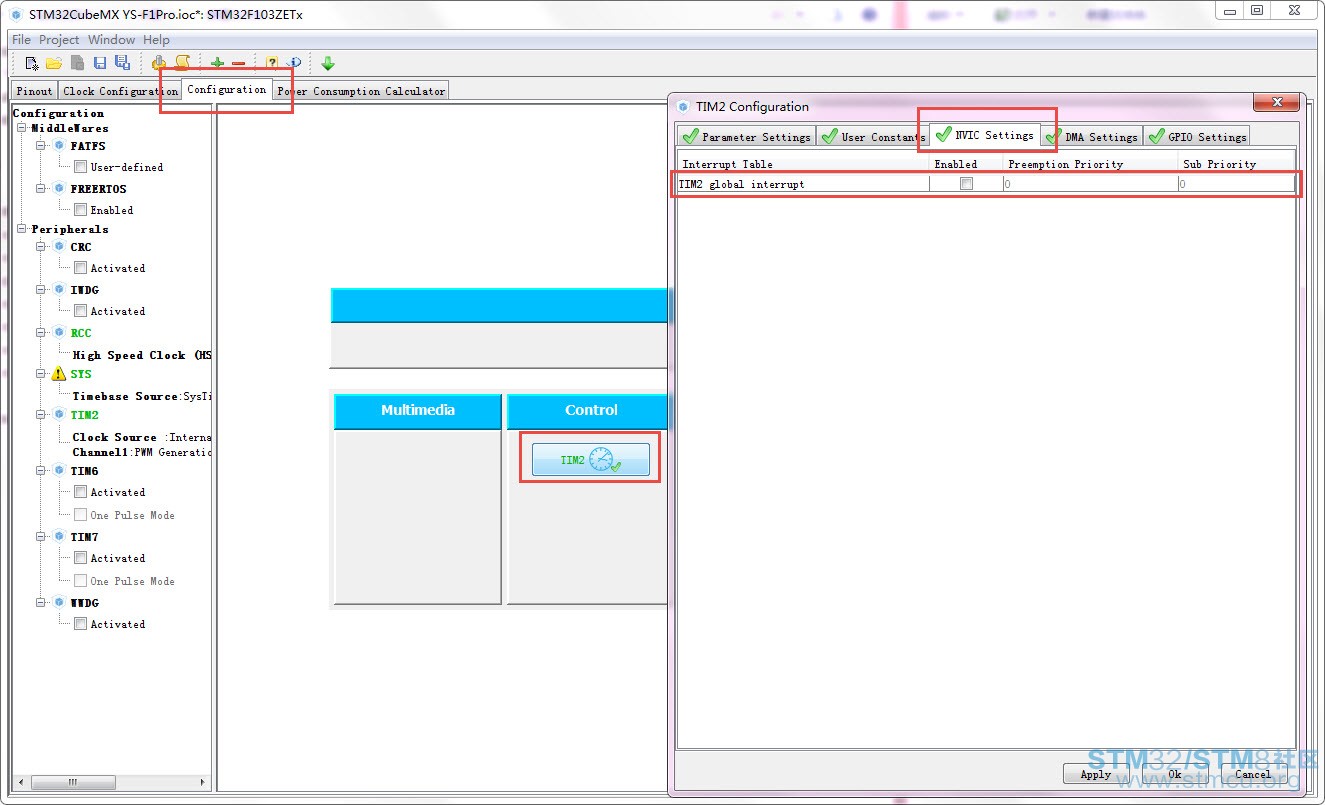This screenshot has width=1325, height=805.
Task: Click the TIM7 node cube icon
Action: pos(59,537)
